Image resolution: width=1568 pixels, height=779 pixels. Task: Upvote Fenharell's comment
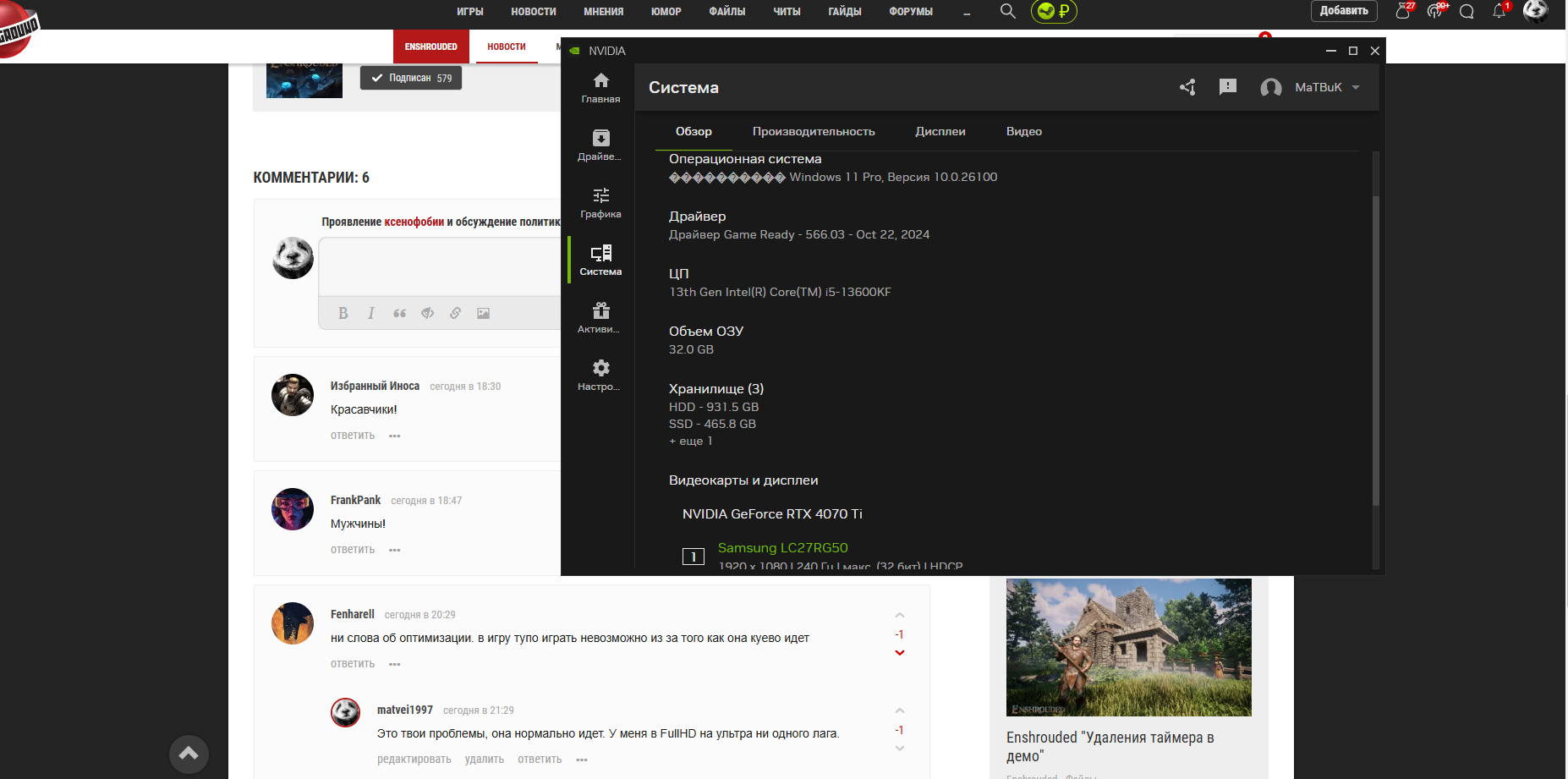point(900,615)
